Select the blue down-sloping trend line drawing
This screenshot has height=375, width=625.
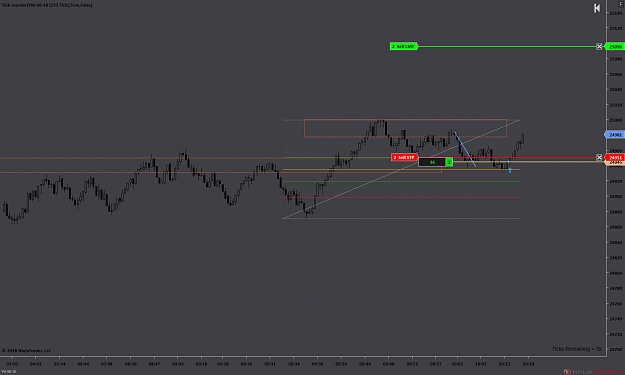[x=465, y=149]
